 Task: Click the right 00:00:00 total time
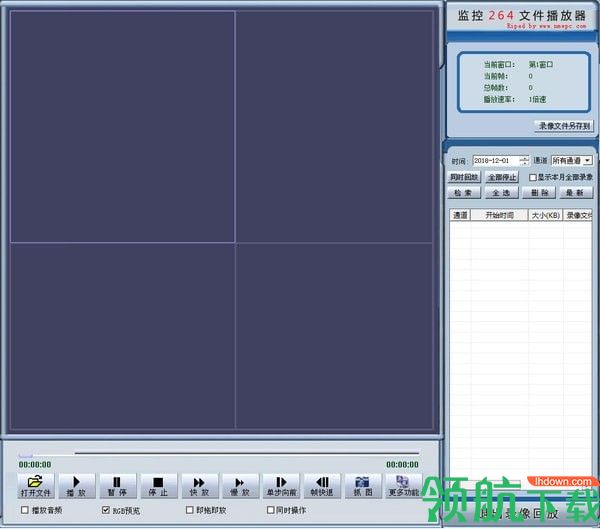(402, 465)
